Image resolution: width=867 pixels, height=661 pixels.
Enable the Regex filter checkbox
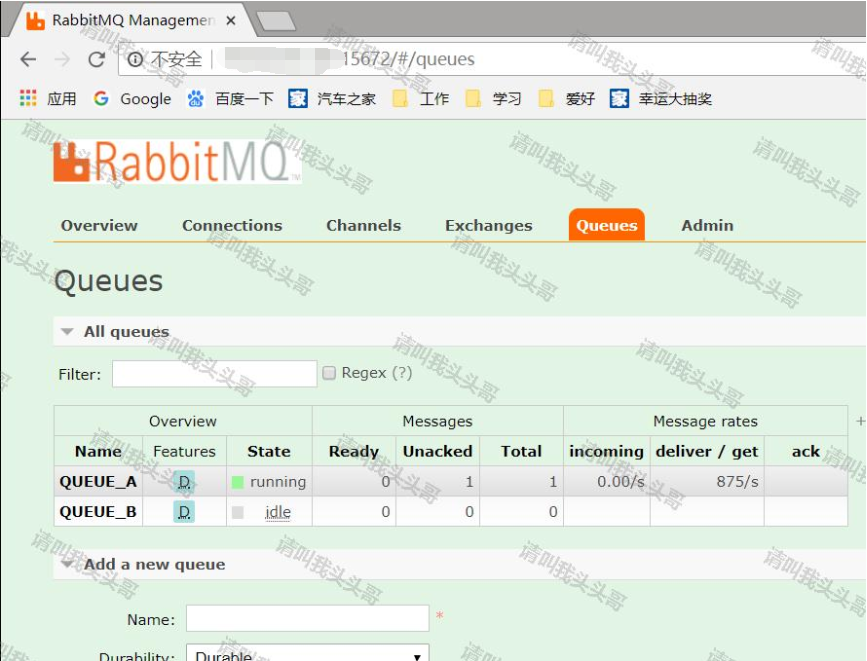coord(329,373)
